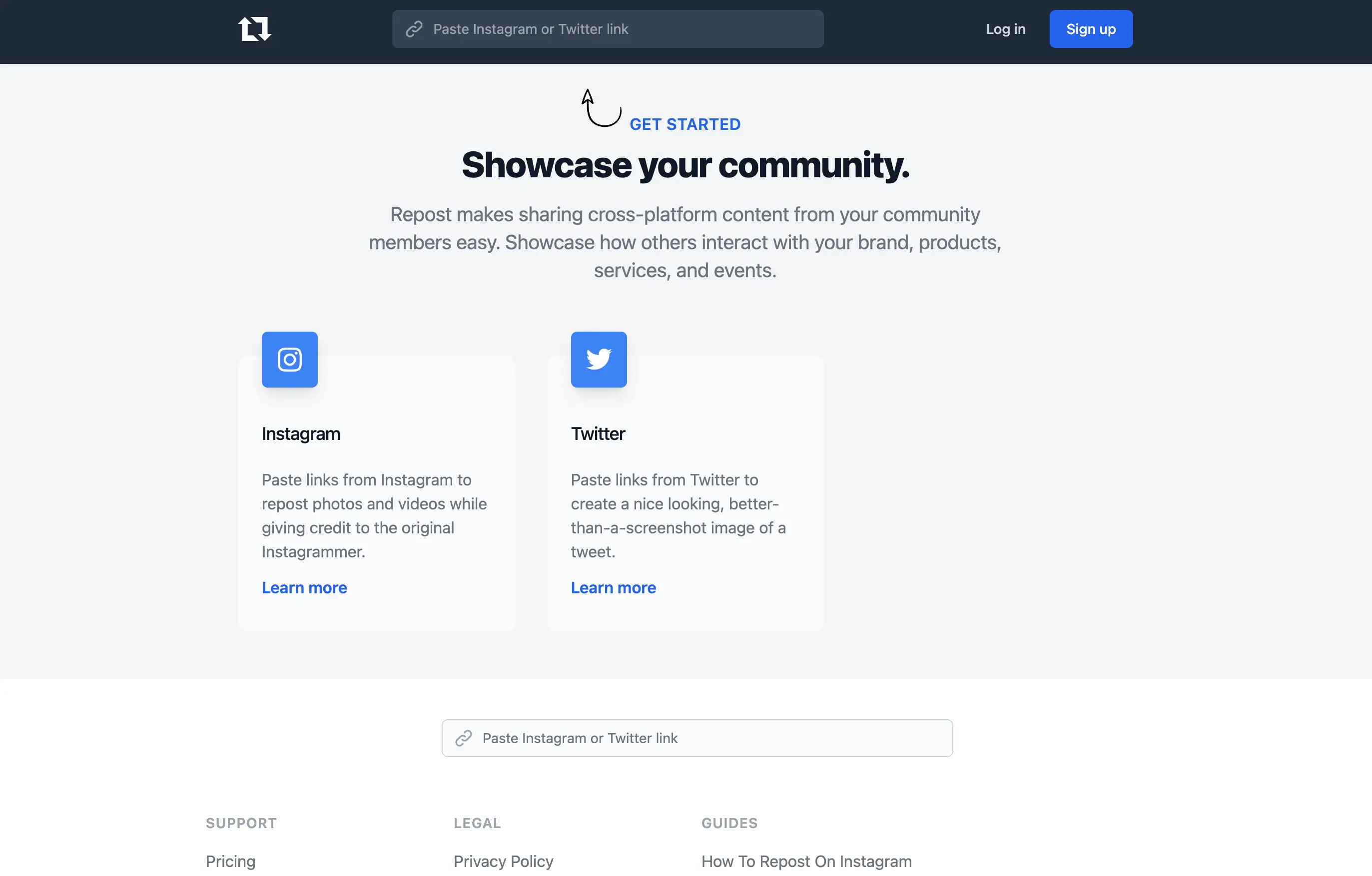The height and width of the screenshot is (876, 1372).
Task: Click link icon in bottom paste field
Action: click(x=463, y=738)
